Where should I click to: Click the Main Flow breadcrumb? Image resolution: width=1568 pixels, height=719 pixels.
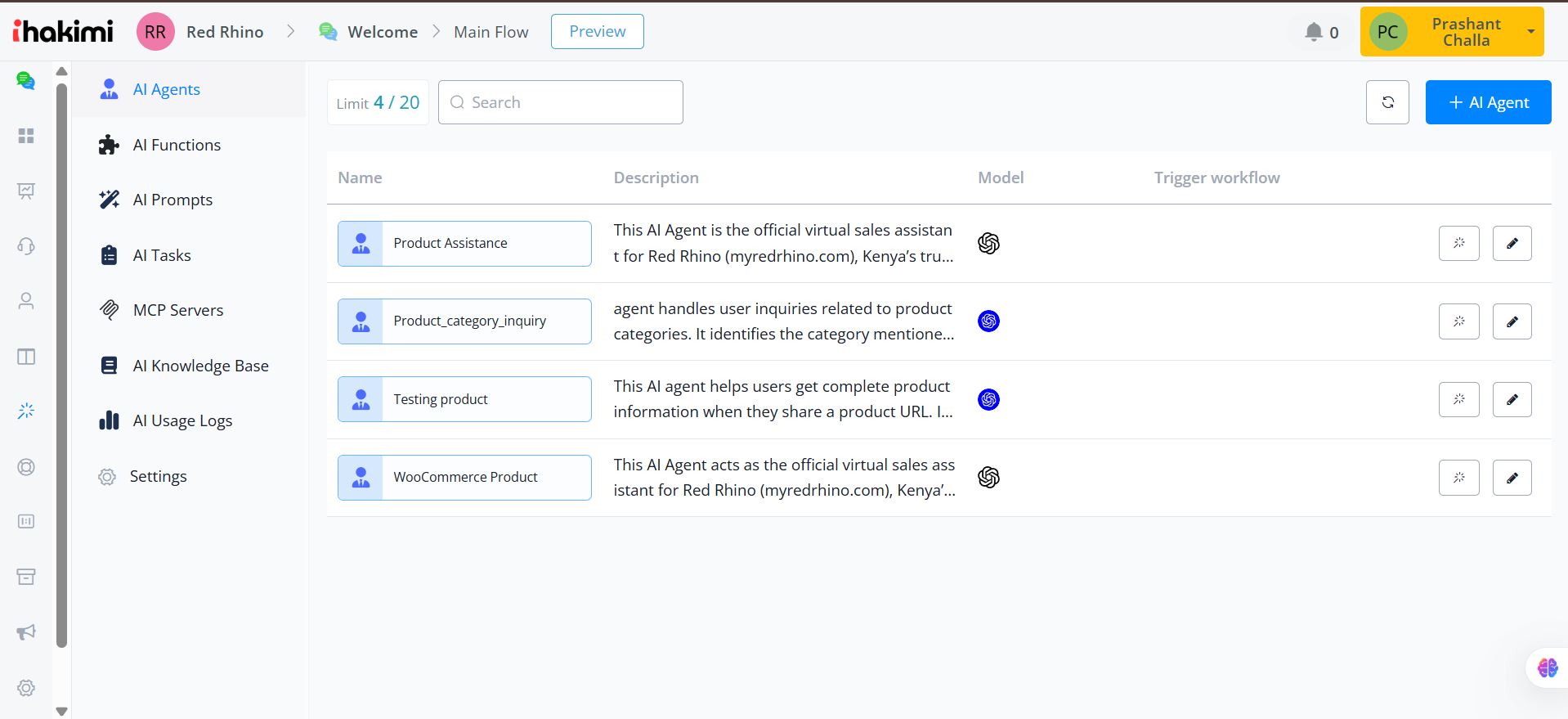(x=491, y=32)
